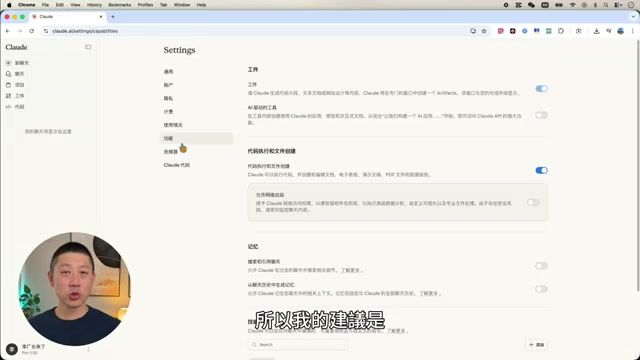
Task: Click the plus icon for 新聊天
Action: (9, 63)
